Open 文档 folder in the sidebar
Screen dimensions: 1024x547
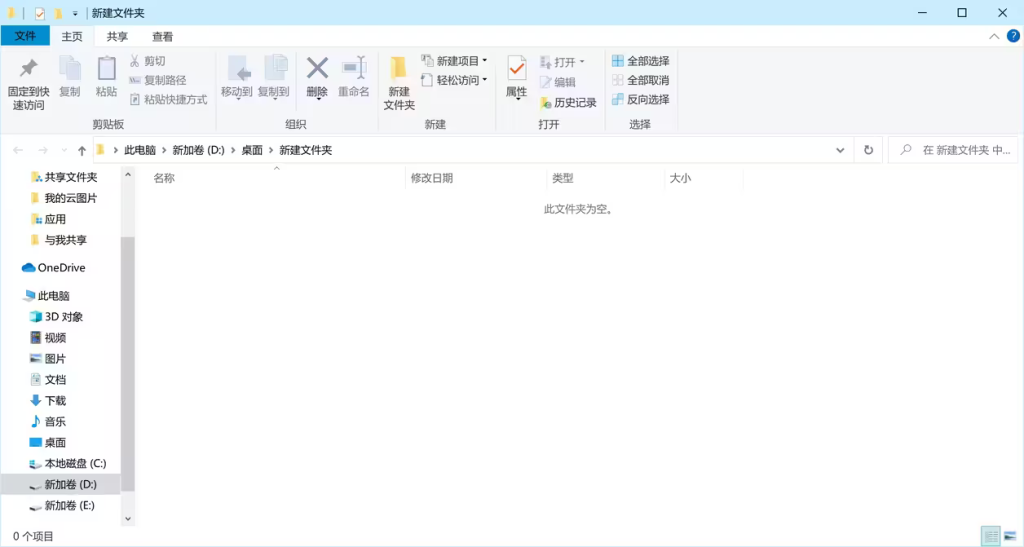(48, 379)
